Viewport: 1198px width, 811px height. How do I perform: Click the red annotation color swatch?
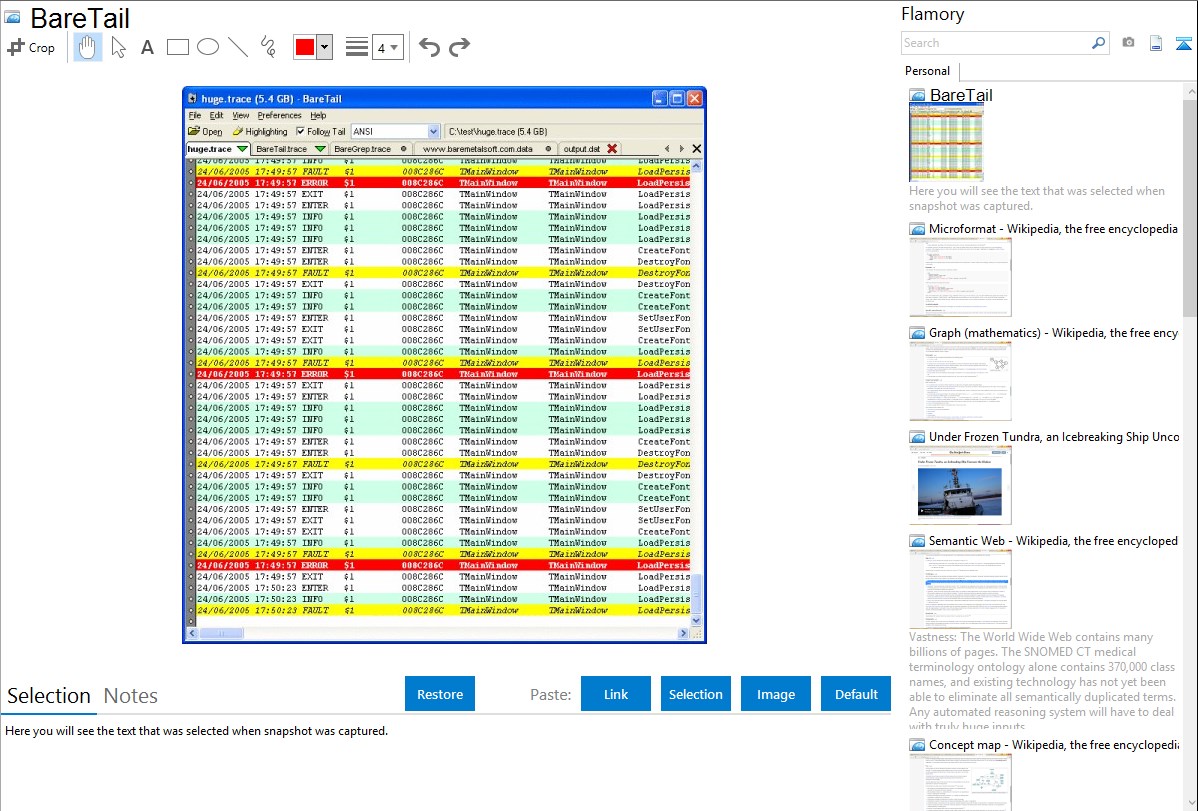(305, 47)
